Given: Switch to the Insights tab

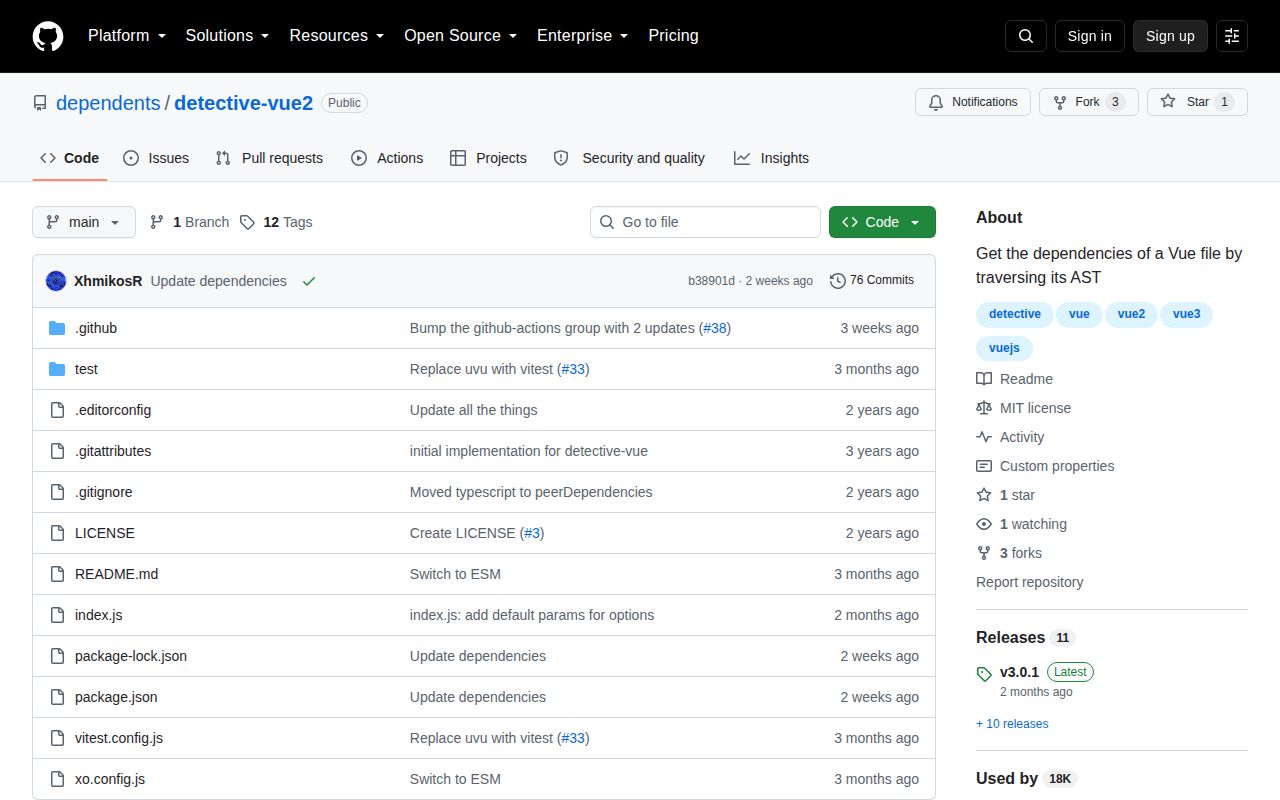Looking at the screenshot, I should coord(771,158).
